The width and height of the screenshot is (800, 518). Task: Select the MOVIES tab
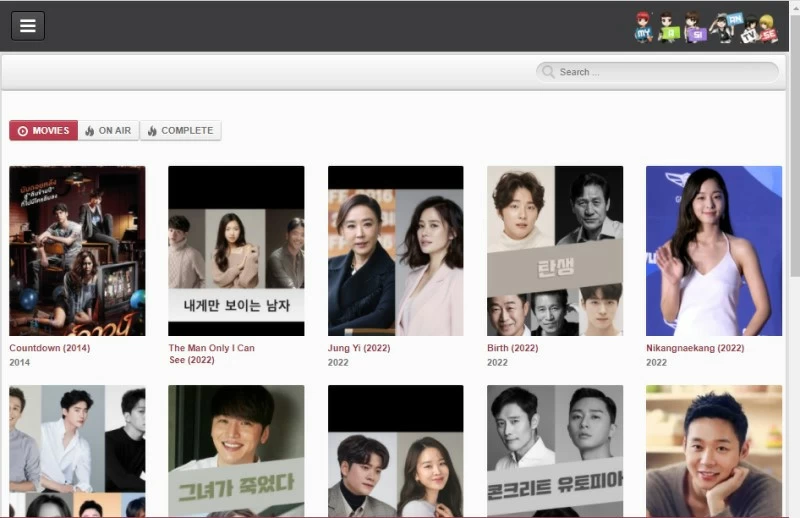[x=43, y=131]
